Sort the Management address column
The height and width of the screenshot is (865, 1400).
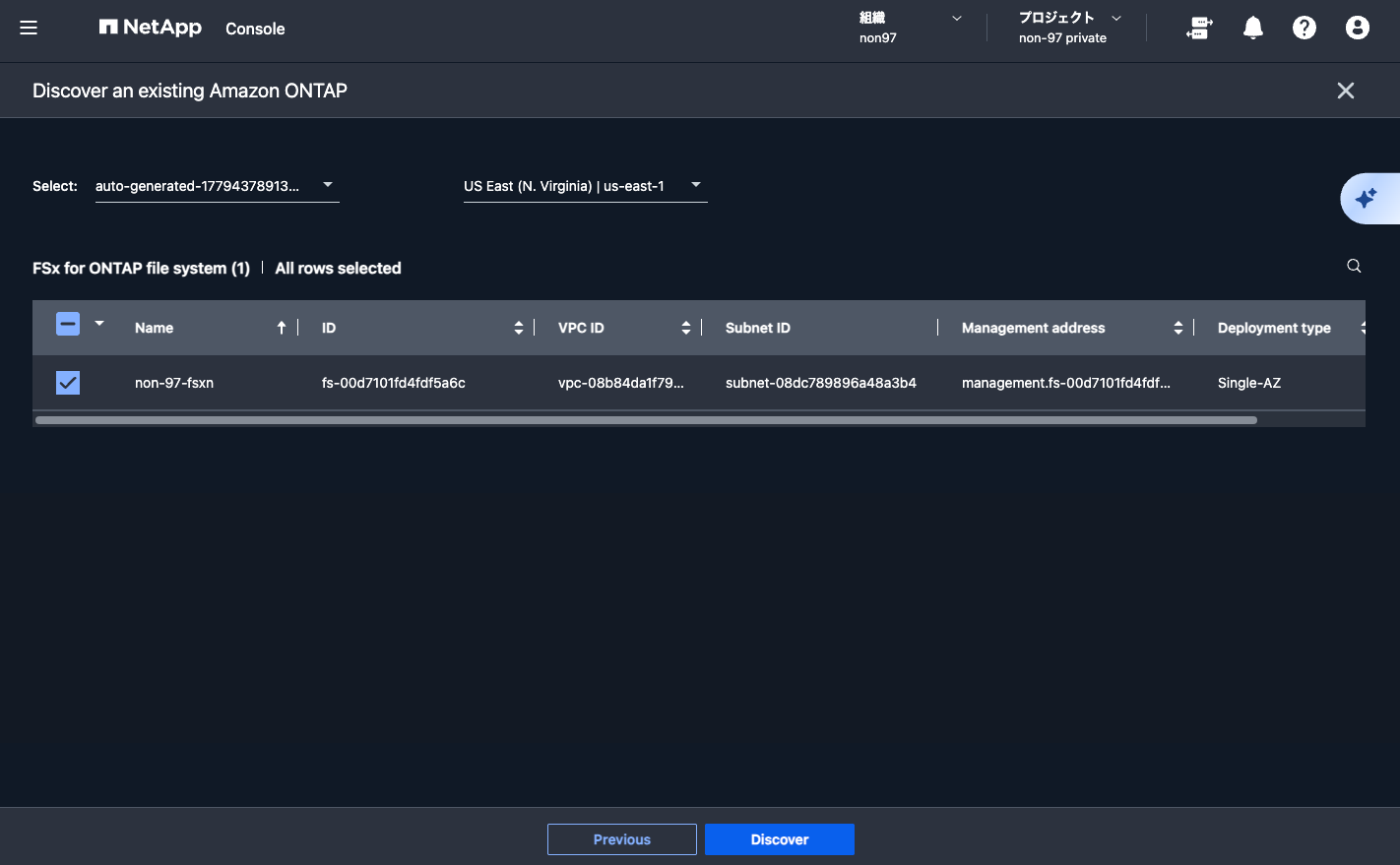click(x=1178, y=328)
